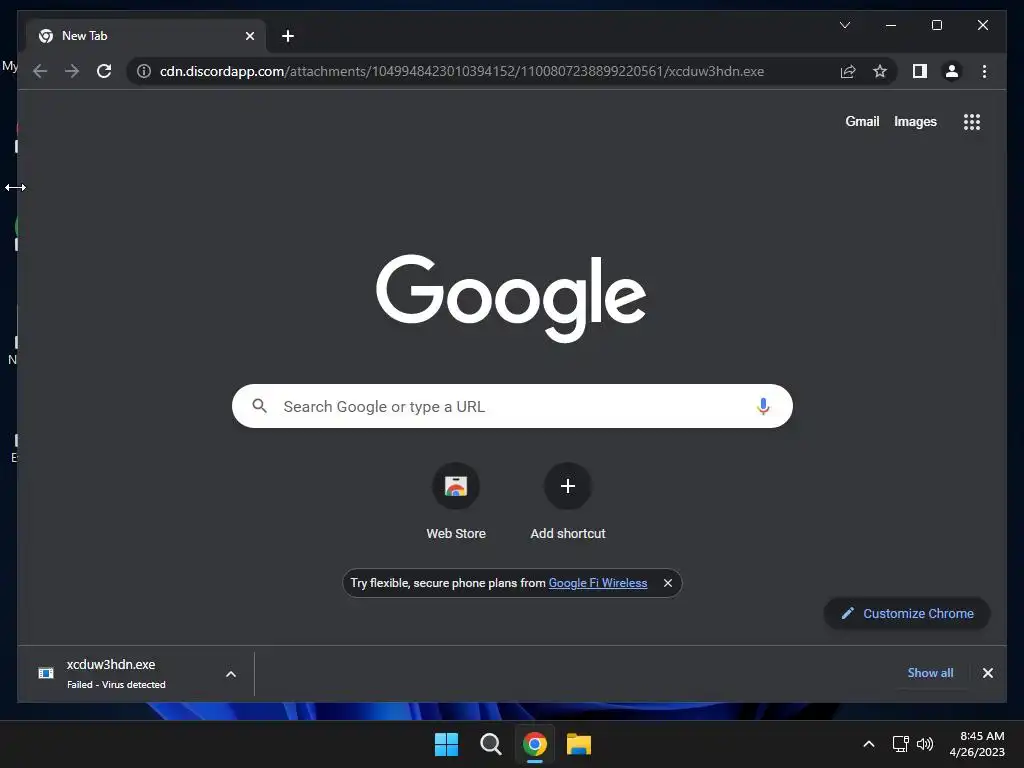Click Chrome icon in taskbar

point(535,744)
